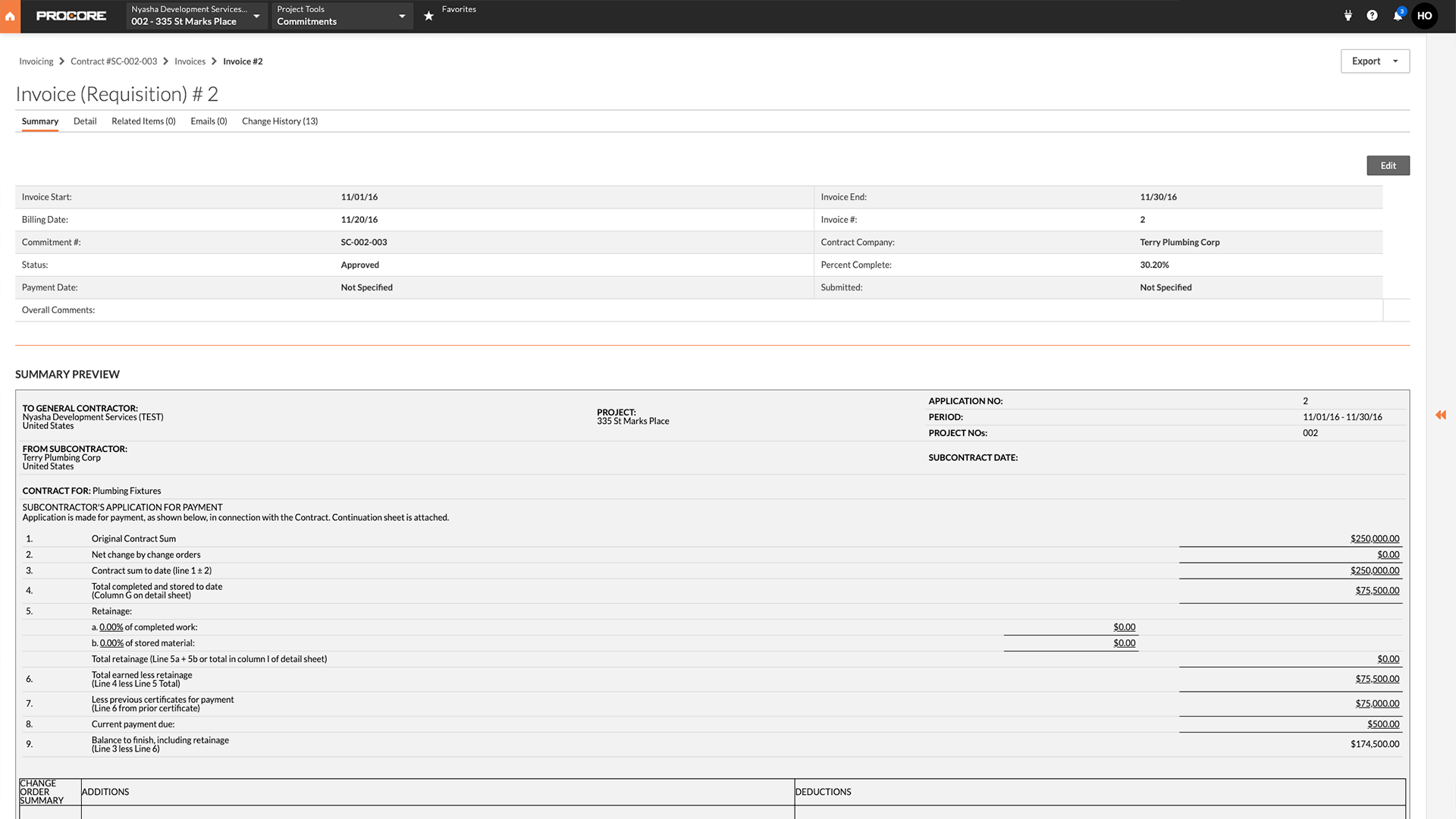The image size is (1456, 819).
Task: Select the Emails tab
Action: (x=208, y=121)
